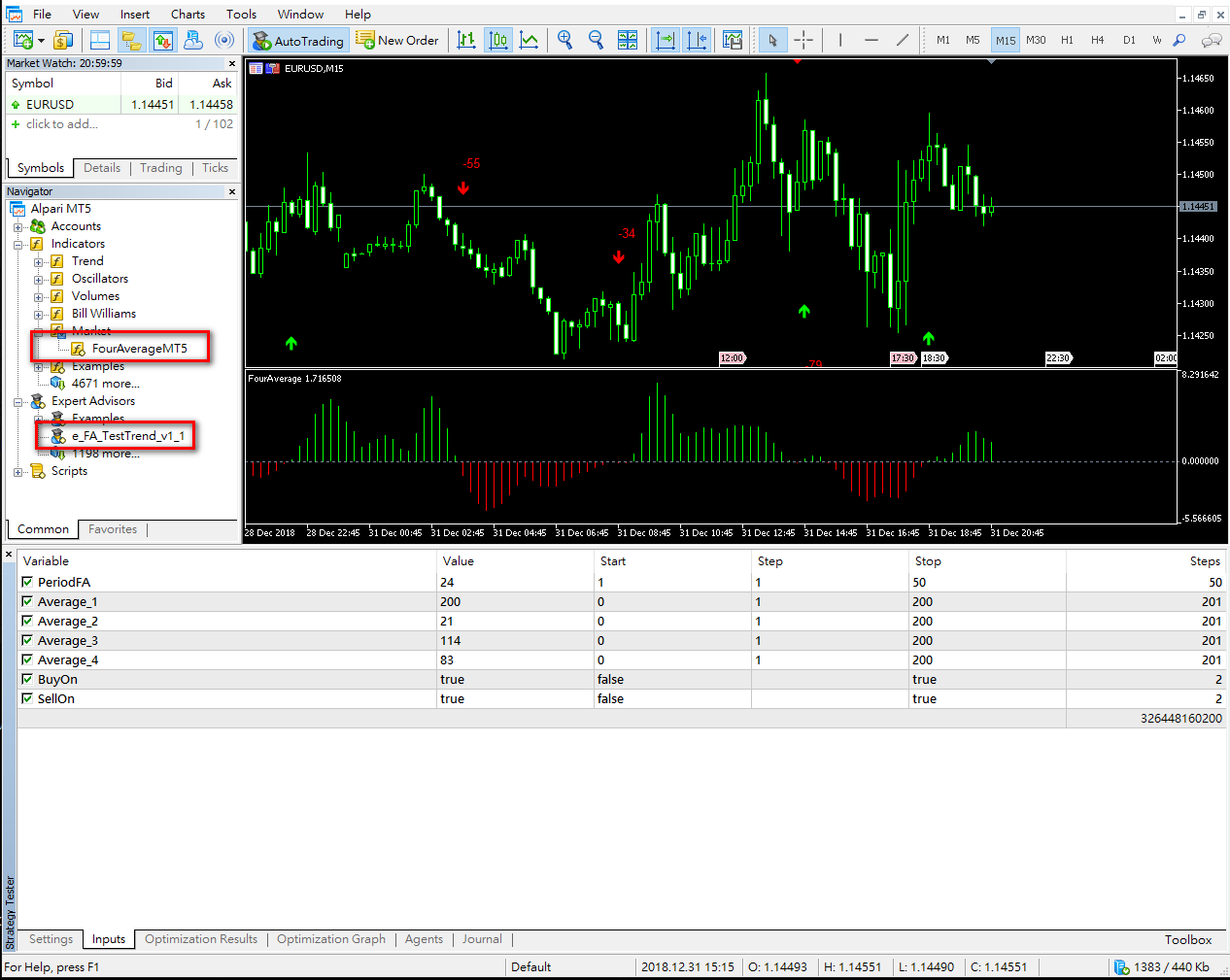Open the New Chart dropdown arrow
The height and width of the screenshot is (980, 1230).
pyautogui.click(x=42, y=40)
